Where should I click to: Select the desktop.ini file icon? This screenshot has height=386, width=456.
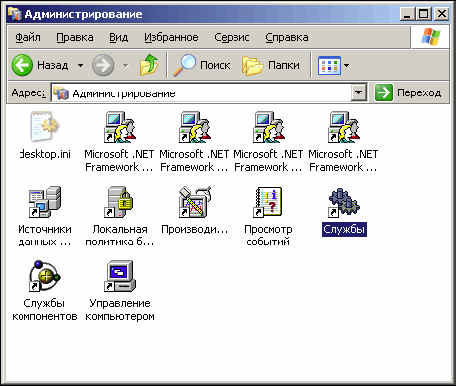coord(45,127)
